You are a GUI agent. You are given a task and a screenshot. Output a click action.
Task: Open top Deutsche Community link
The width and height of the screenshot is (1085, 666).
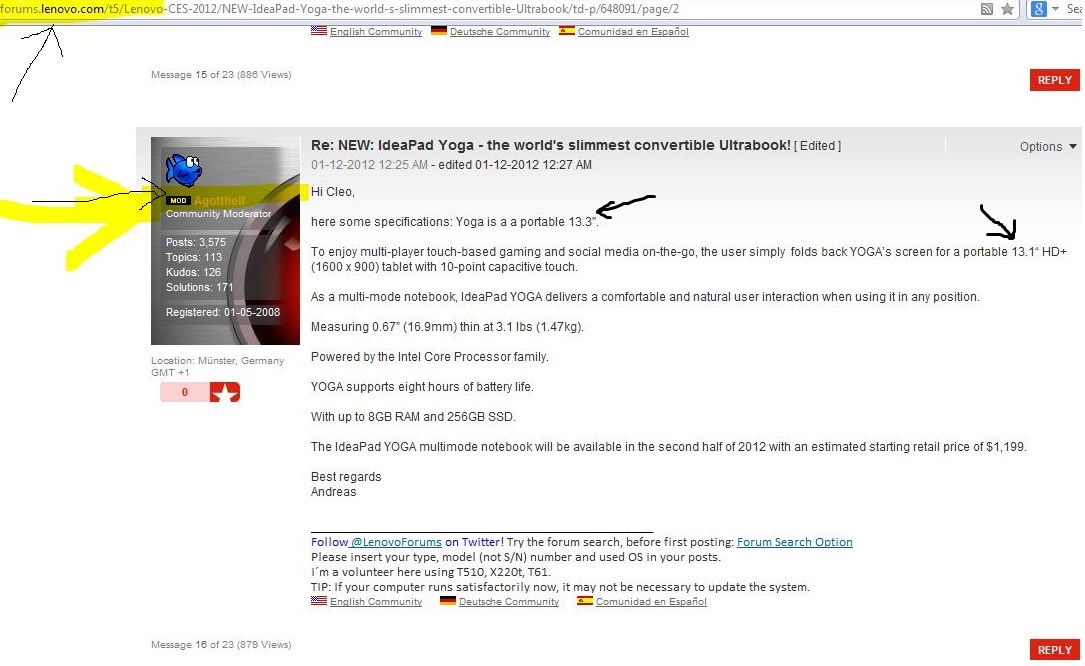[x=500, y=32]
